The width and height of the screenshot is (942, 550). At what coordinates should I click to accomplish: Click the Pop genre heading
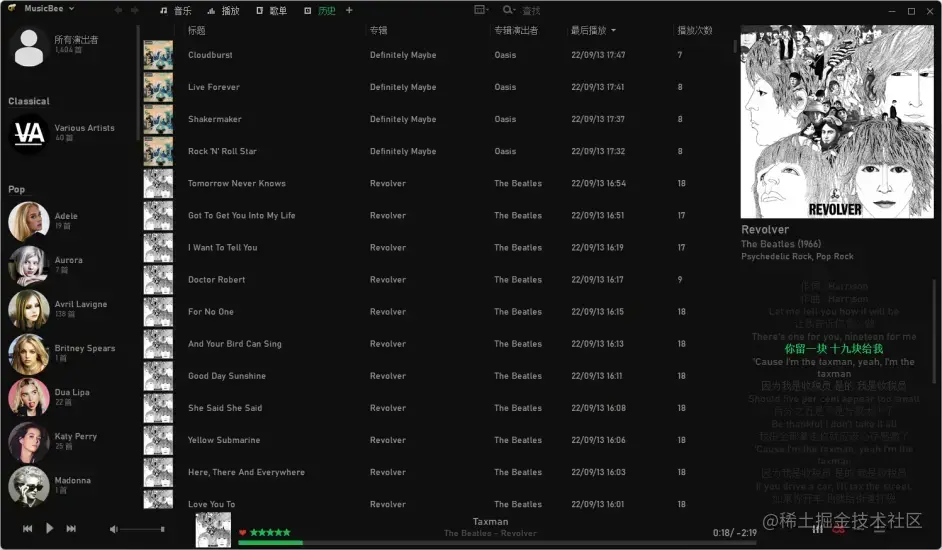coord(17,189)
